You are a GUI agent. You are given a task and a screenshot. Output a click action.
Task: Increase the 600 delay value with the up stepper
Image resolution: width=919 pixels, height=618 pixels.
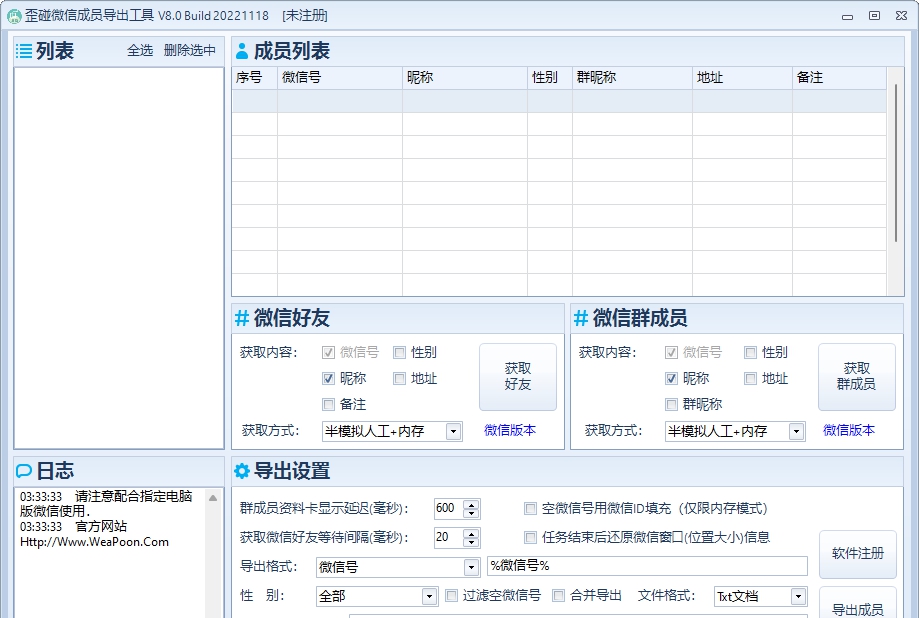click(471, 504)
